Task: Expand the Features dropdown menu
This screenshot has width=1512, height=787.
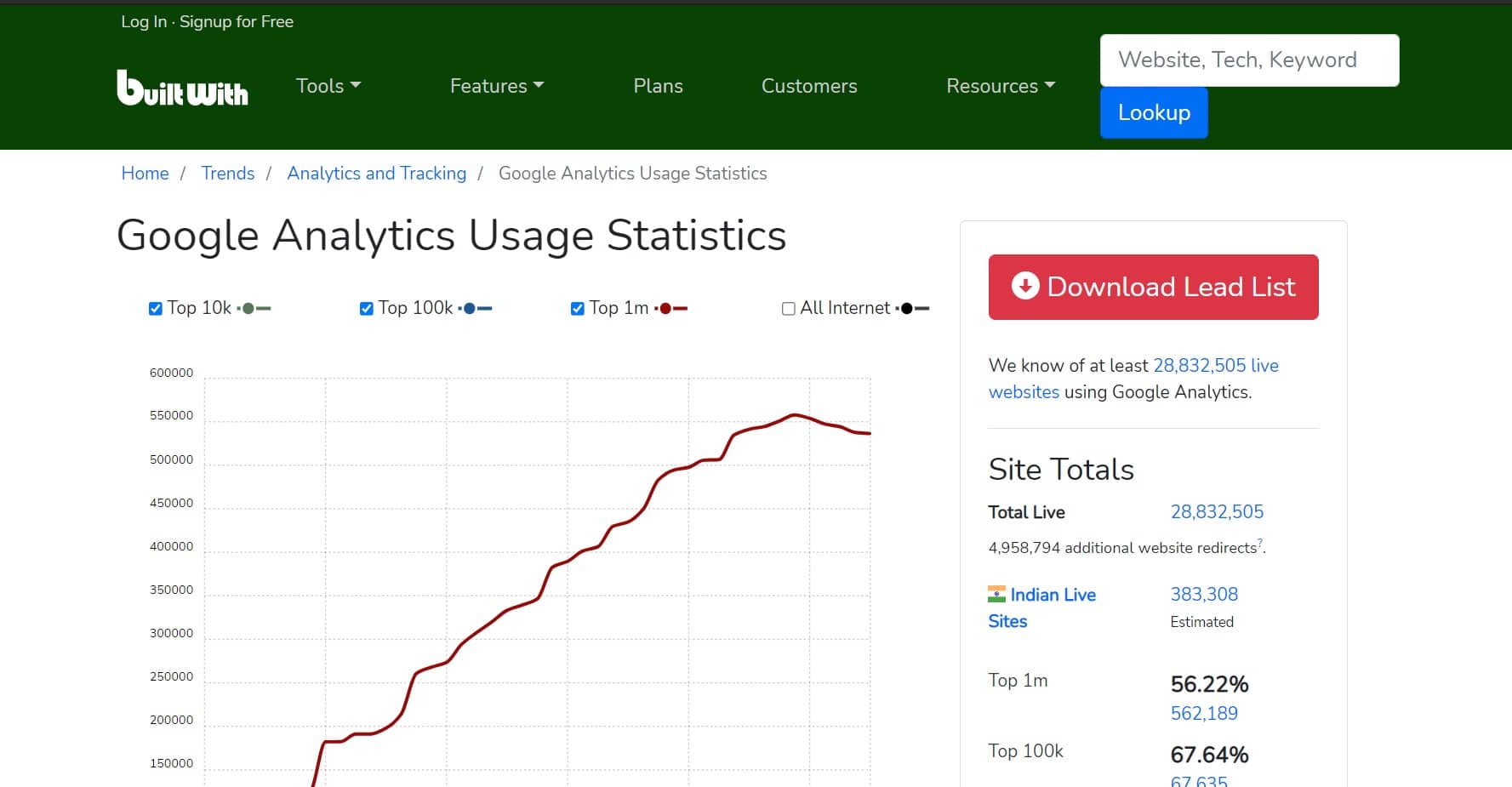Action: click(497, 86)
